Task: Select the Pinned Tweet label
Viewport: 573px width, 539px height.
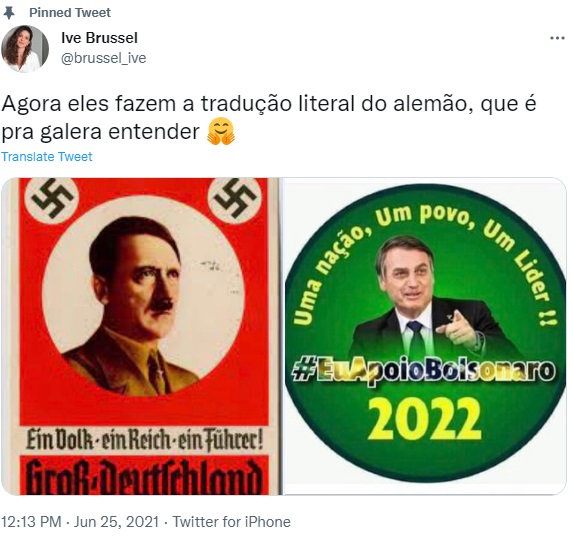Action: pos(70,13)
